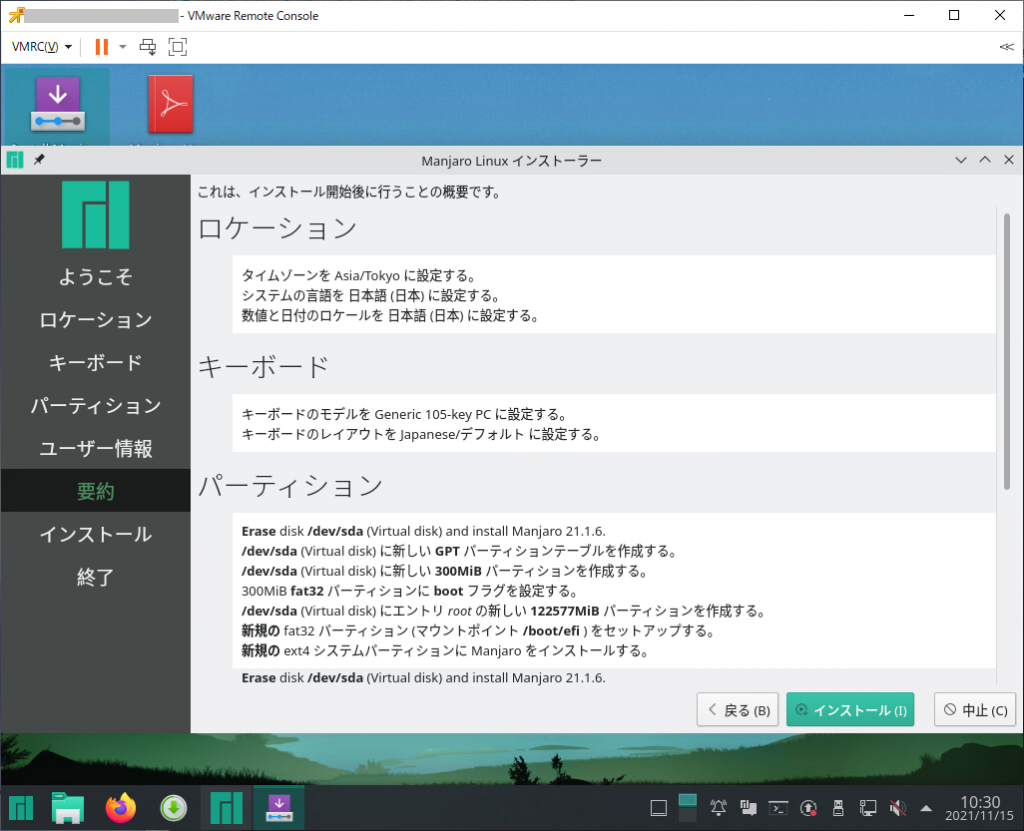
Task: Switch to the second virtual desktop in pager
Action: (x=688, y=816)
